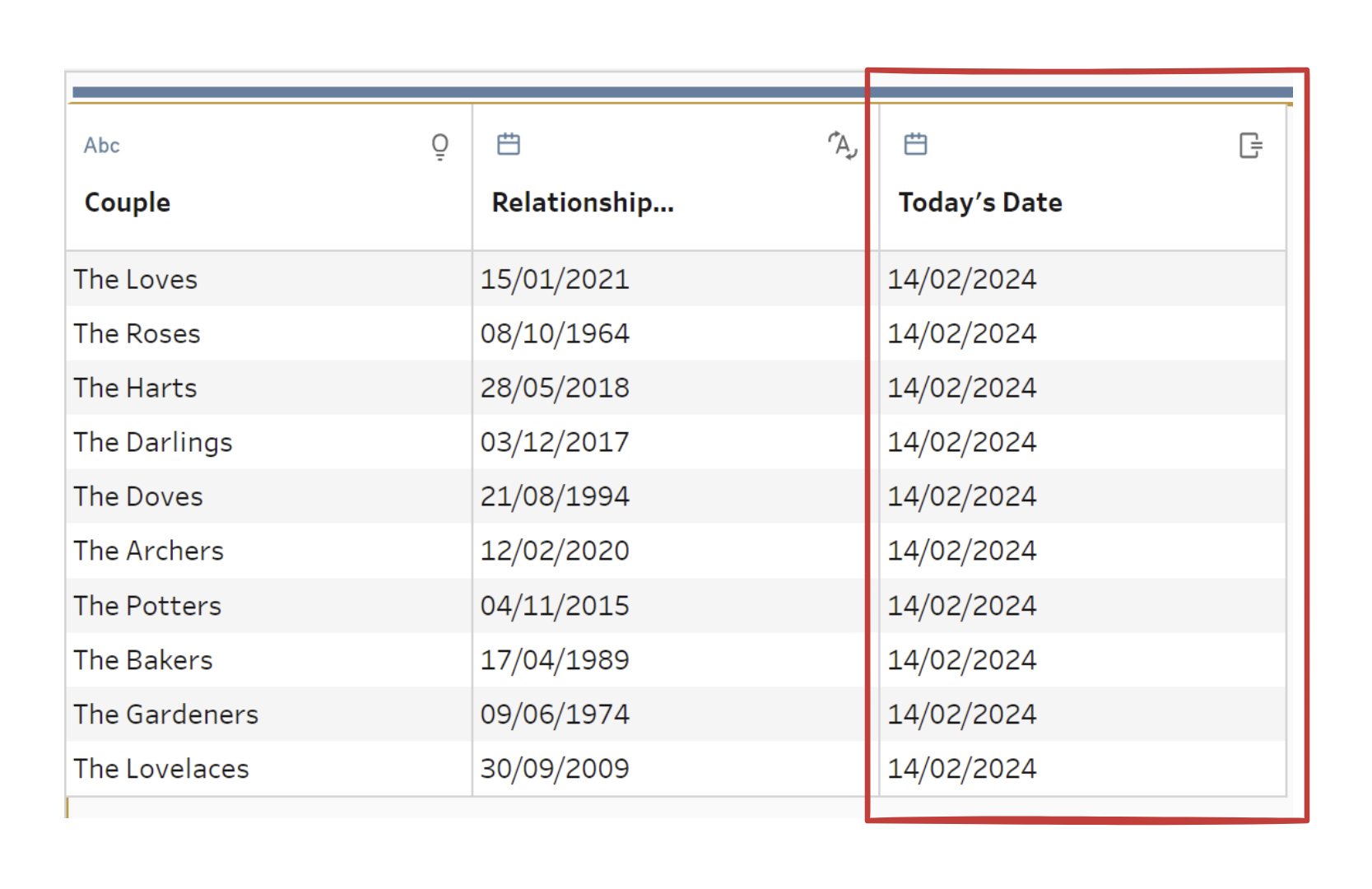1372x889 pixels.
Task: Select Today's Date value in The Loves row
Action: pyautogui.click(x=961, y=280)
